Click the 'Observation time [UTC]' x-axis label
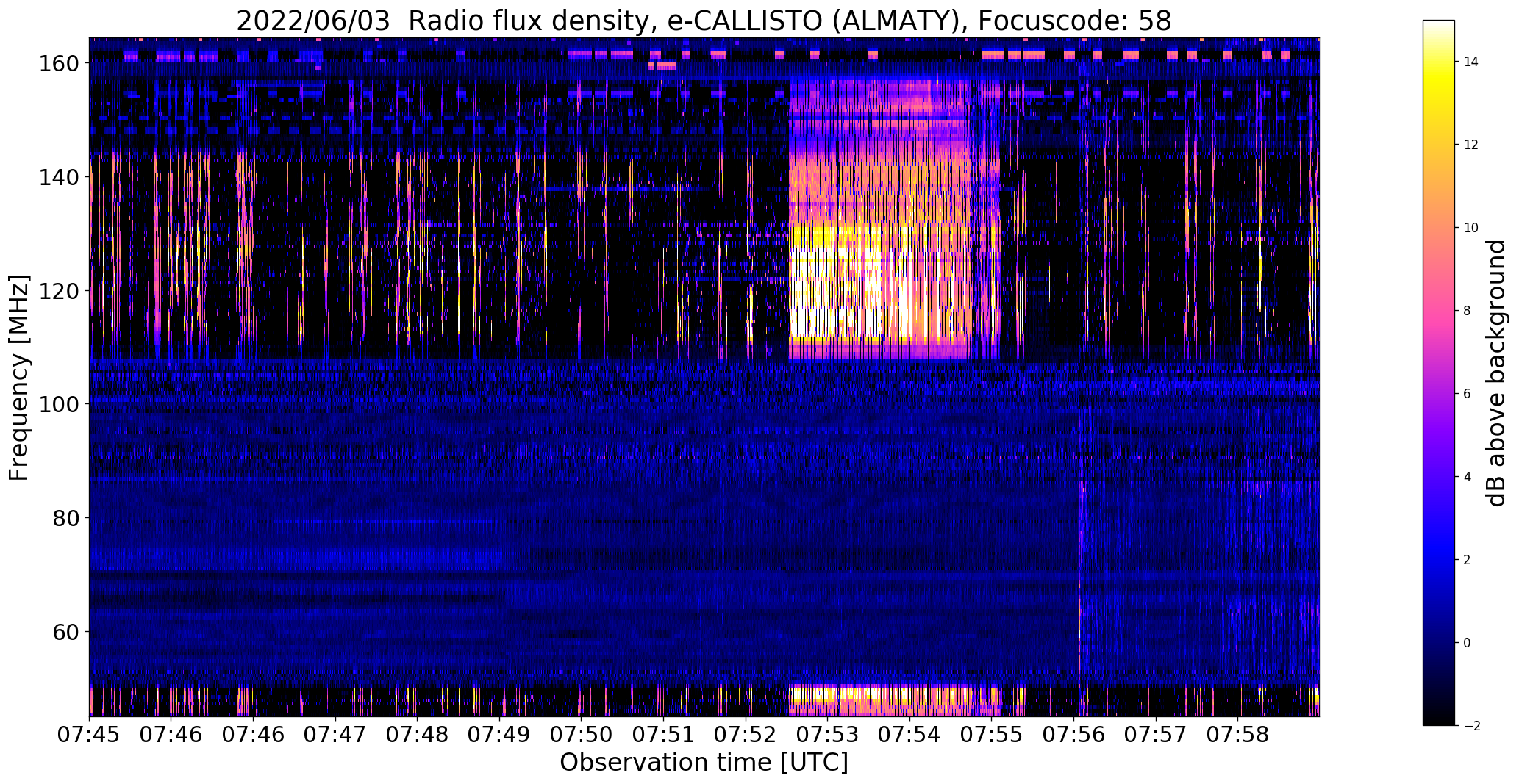Viewport: 1519px width, 784px height. [704, 762]
